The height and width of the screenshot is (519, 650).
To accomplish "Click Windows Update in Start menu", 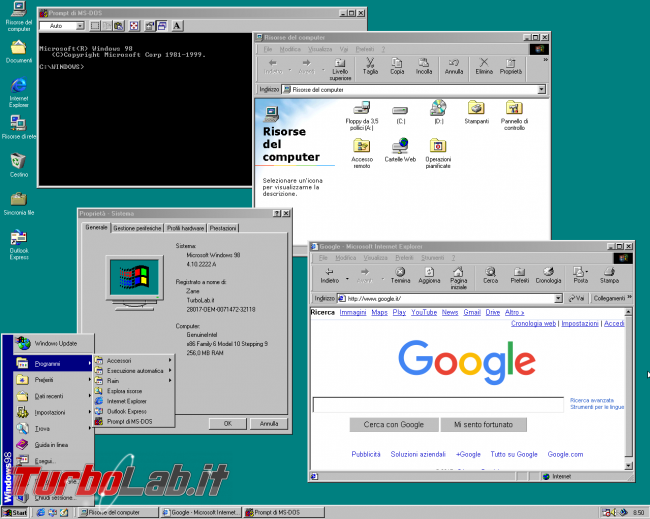I will tap(53, 343).
